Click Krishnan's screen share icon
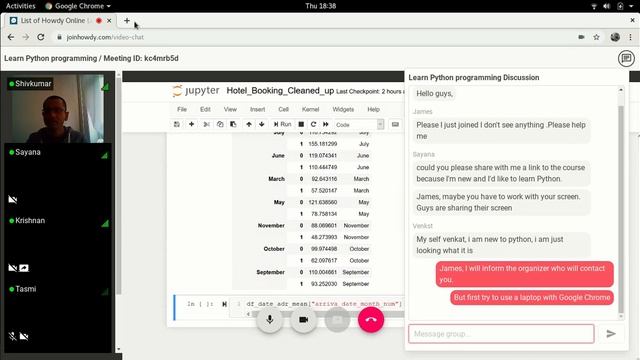Screen dimensions: 640x360 click(x=24, y=268)
